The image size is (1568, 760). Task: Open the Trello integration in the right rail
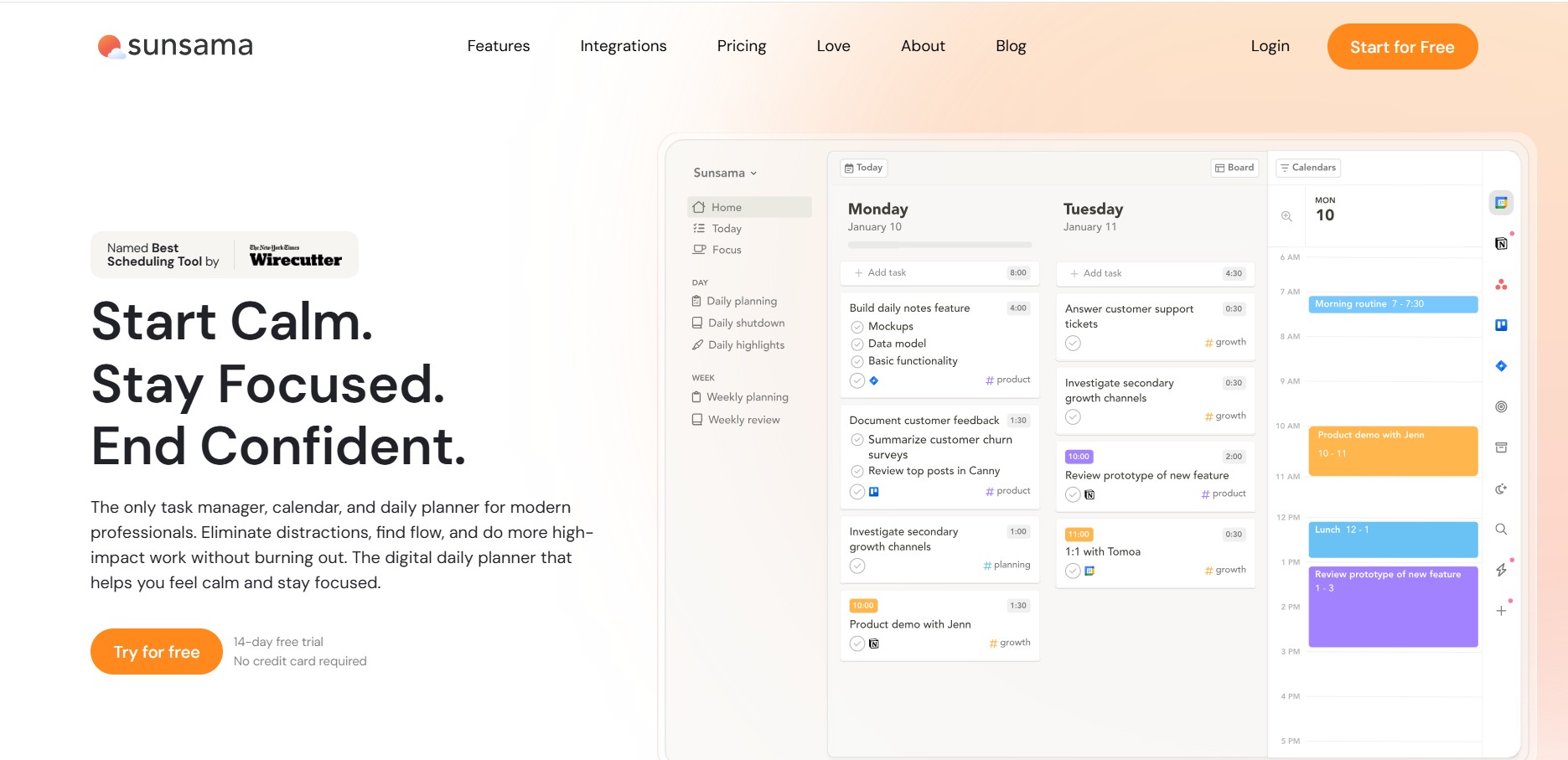[1501, 325]
